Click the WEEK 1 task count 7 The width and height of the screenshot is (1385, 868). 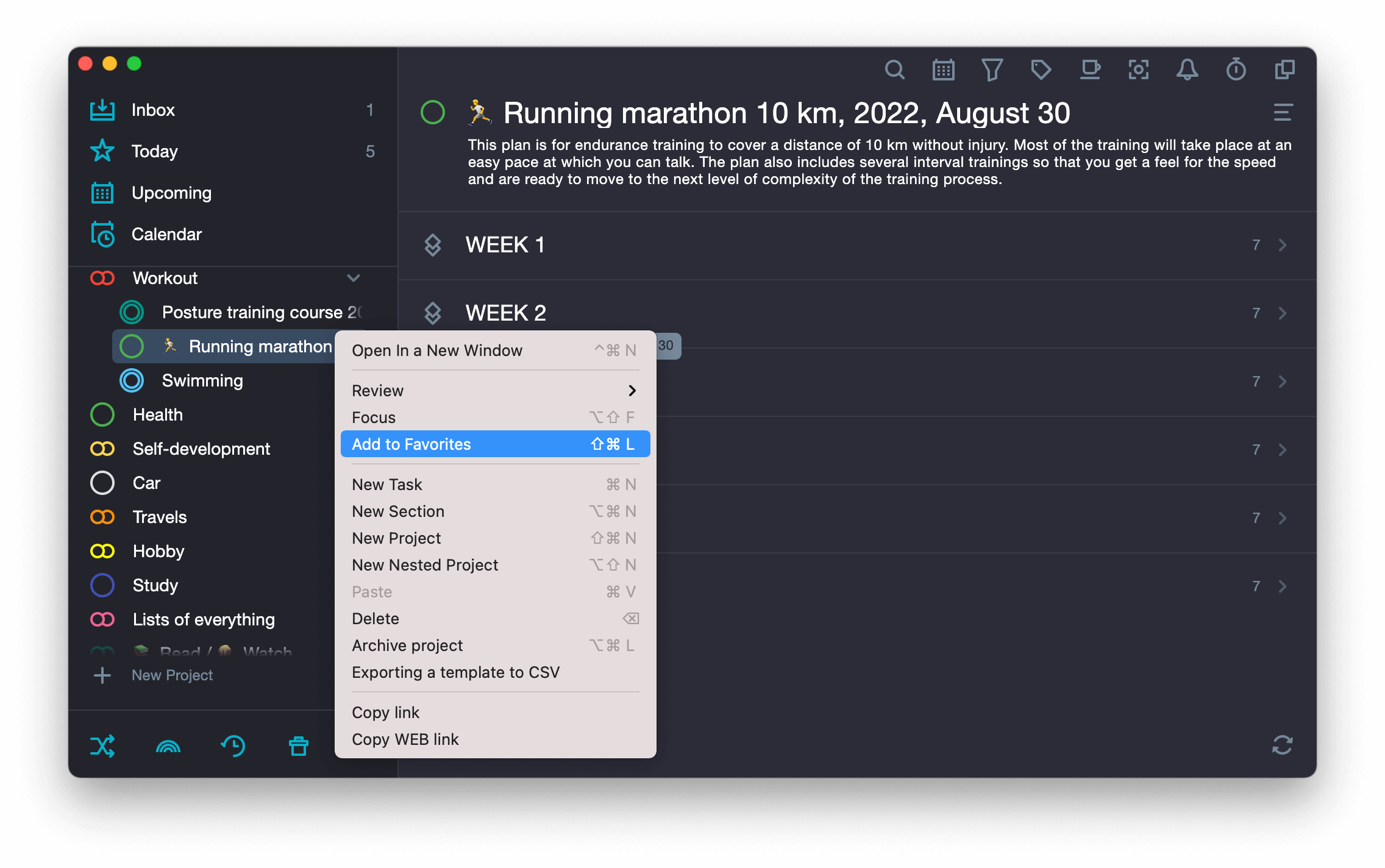click(1256, 245)
